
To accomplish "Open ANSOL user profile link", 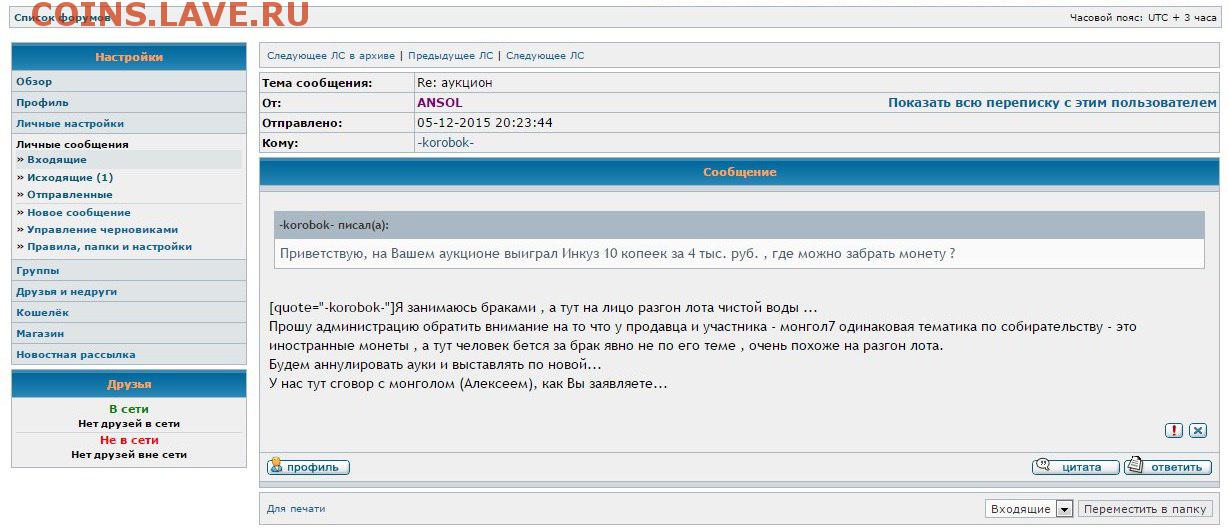I will click(x=440, y=103).
